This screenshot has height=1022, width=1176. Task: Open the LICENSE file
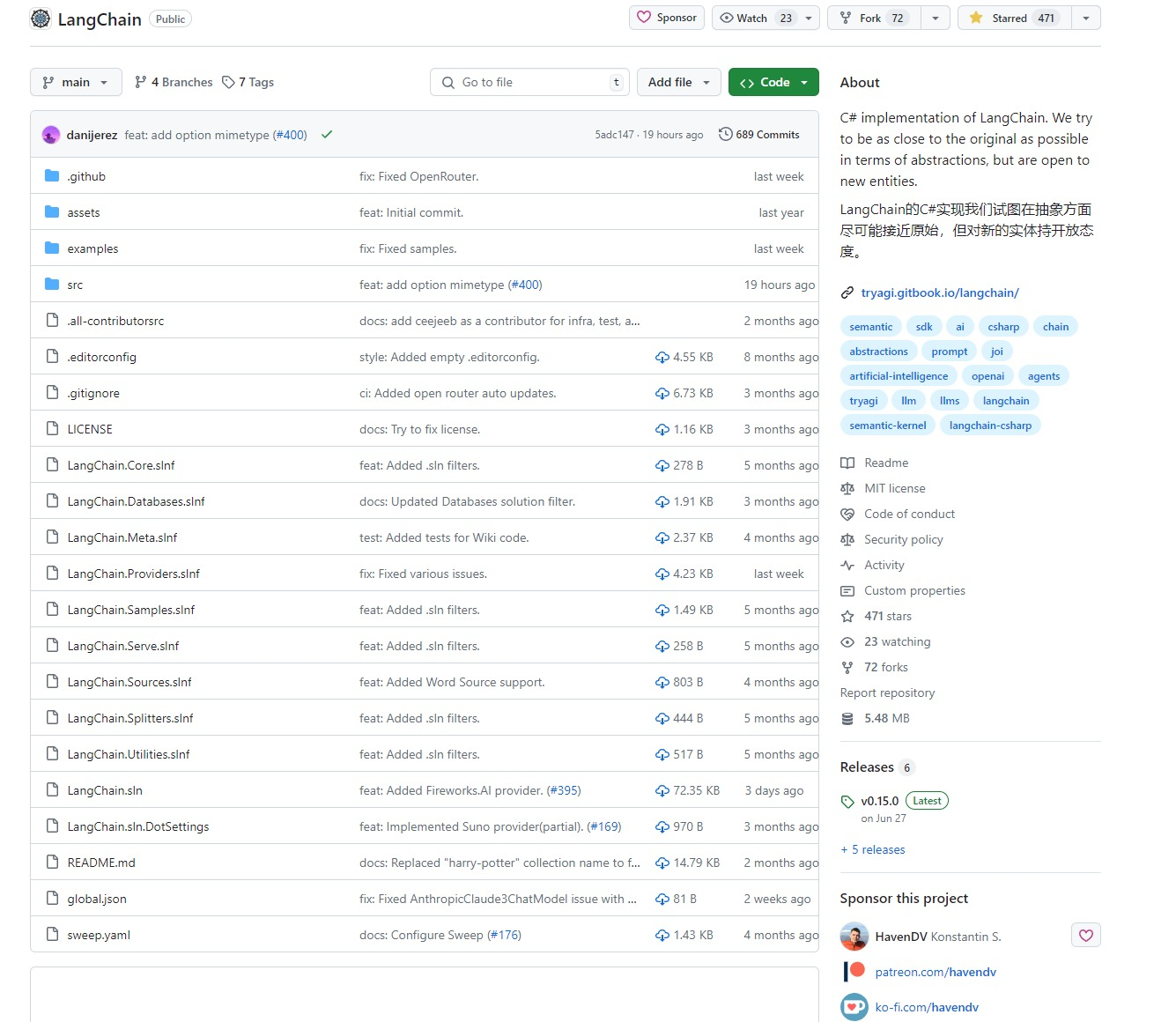tap(90, 429)
